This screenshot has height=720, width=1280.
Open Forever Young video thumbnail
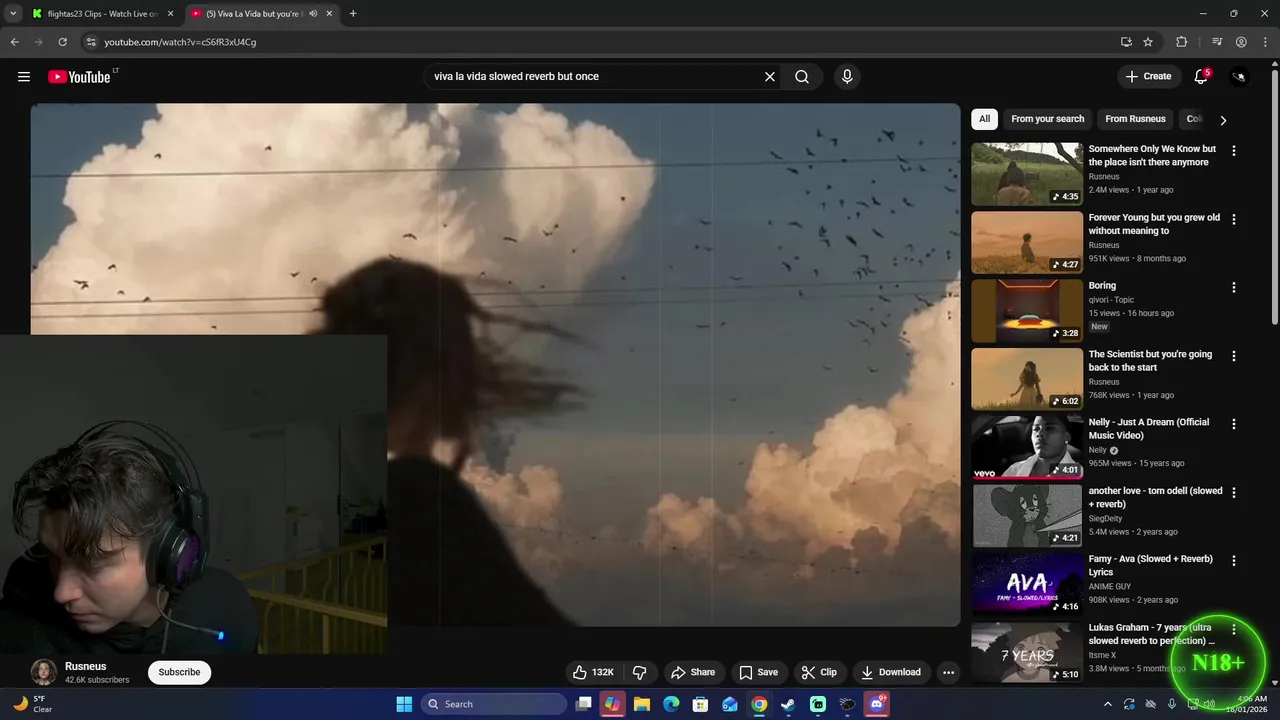[x=1027, y=242]
